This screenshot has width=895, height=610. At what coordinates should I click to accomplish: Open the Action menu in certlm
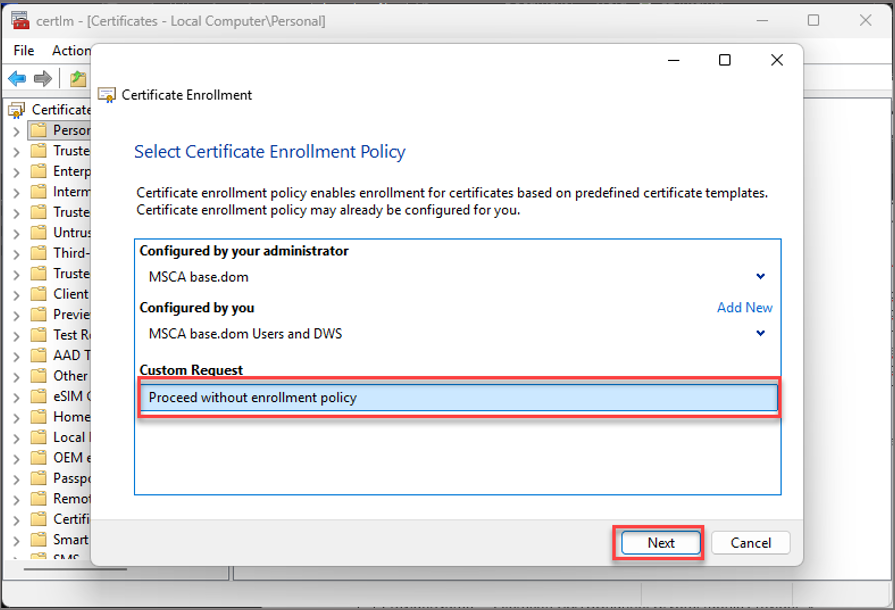coord(71,51)
